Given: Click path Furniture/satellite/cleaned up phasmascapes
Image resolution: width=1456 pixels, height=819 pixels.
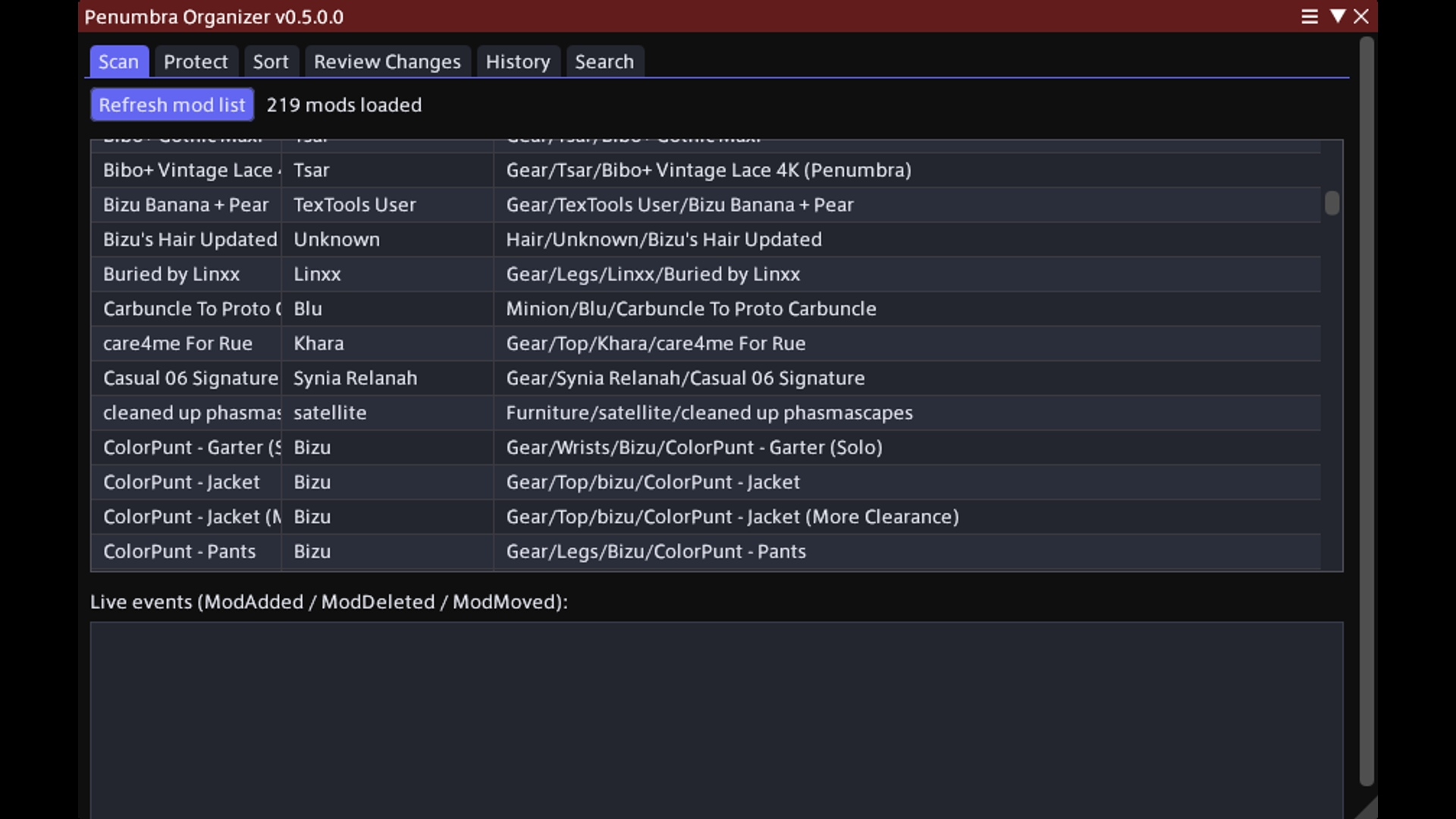Looking at the screenshot, I should [710, 413].
